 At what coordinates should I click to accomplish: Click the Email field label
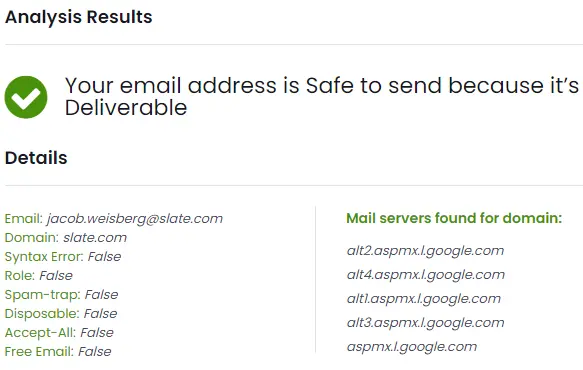(24, 219)
